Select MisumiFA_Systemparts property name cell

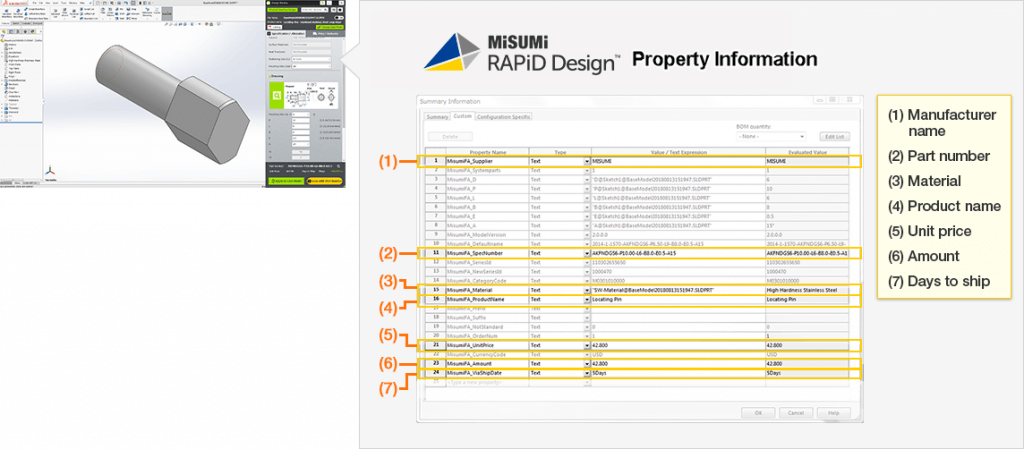click(x=487, y=170)
